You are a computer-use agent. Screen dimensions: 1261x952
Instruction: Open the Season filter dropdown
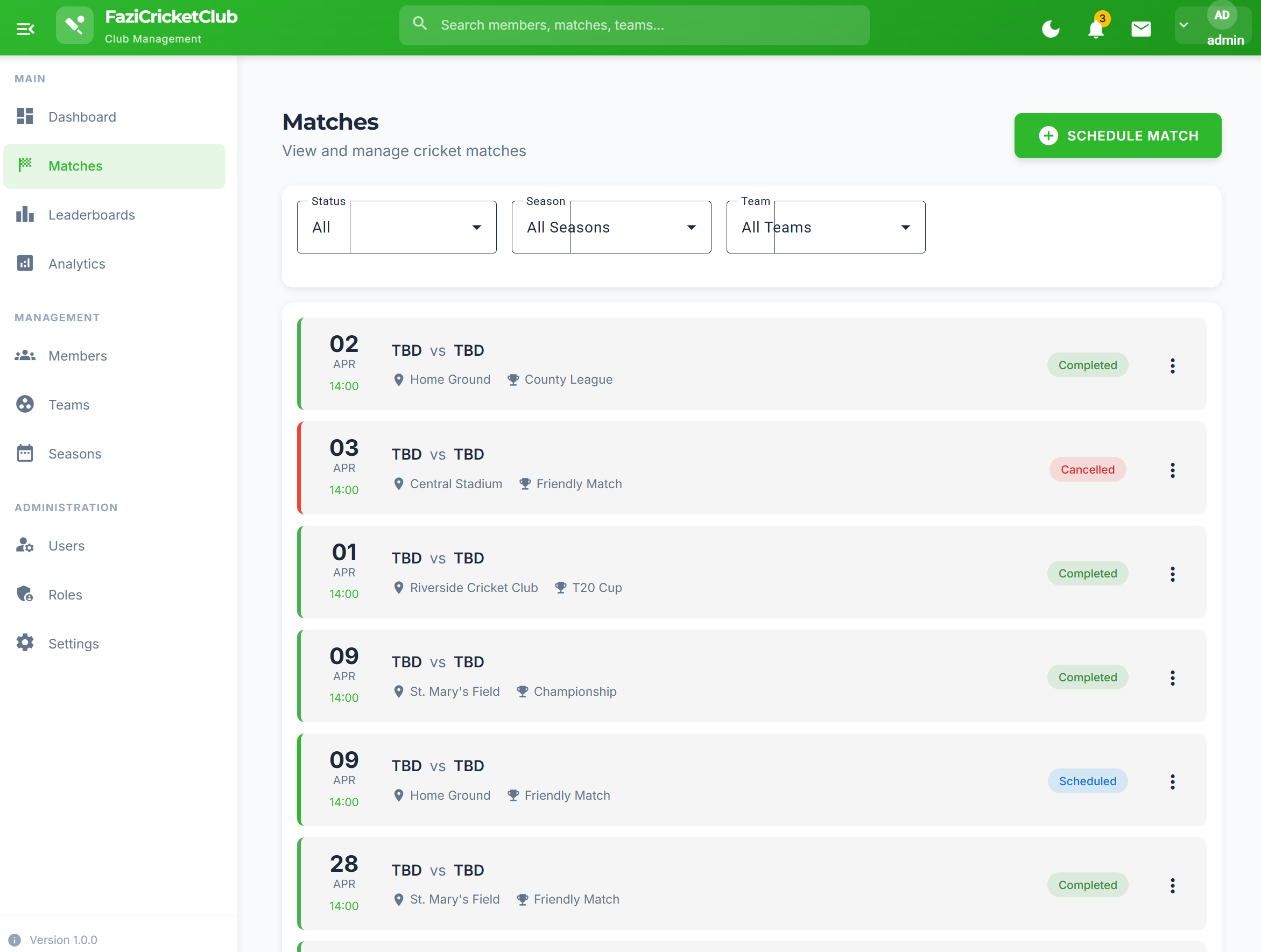[611, 227]
